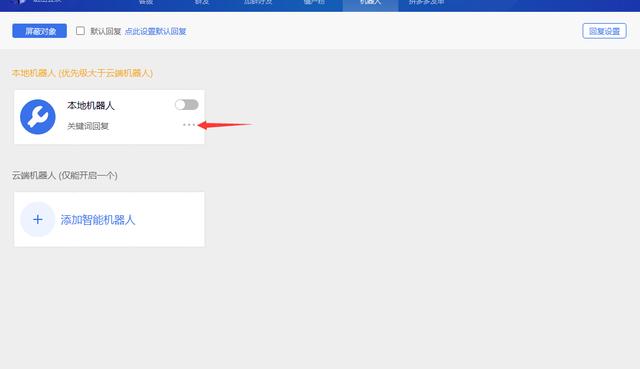This screenshot has height=369, width=640.
Task: Switch to the 拼多多发单 tab
Action: pyautogui.click(x=427, y=3)
